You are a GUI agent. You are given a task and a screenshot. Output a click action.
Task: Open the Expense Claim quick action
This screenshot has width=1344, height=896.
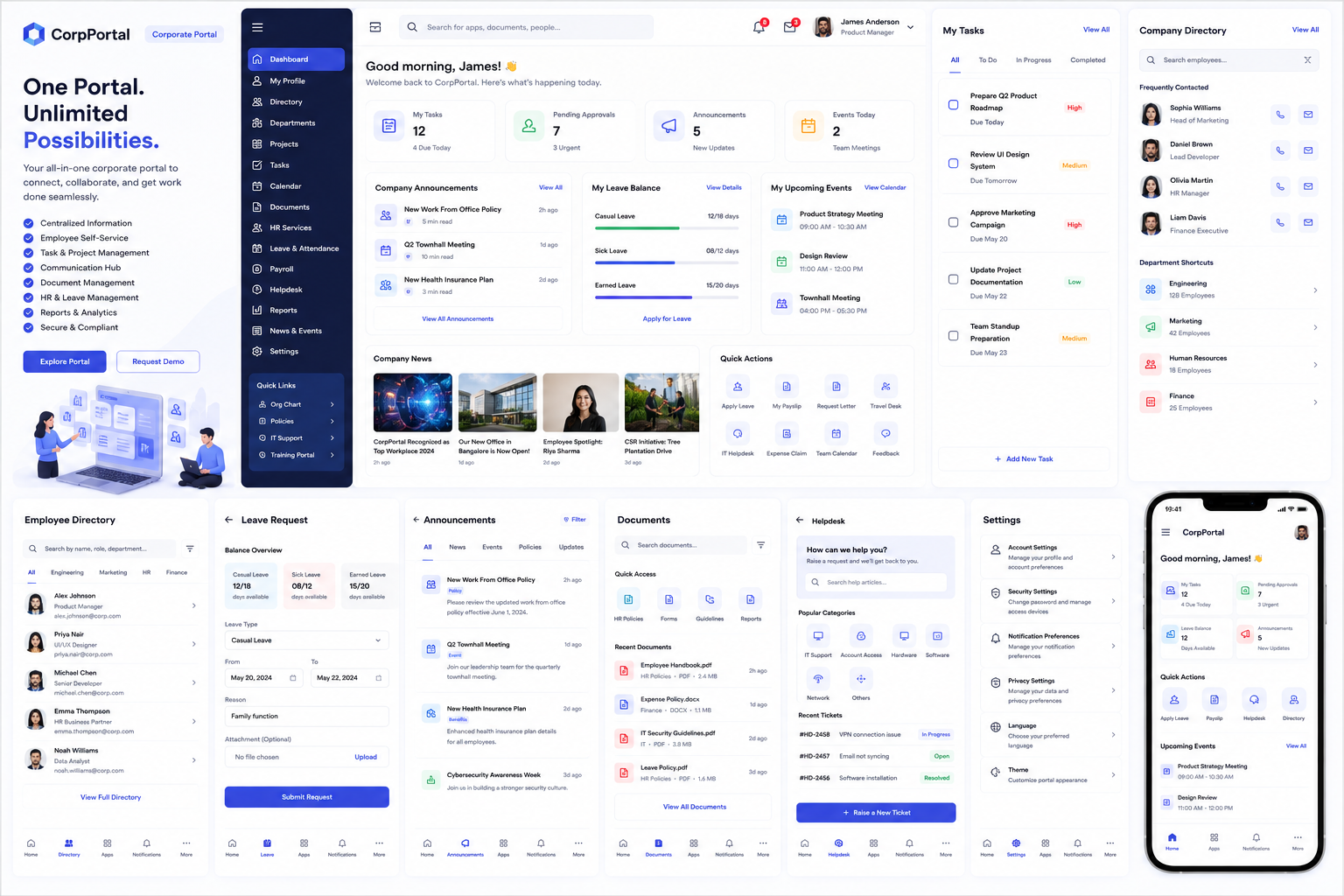[787, 434]
